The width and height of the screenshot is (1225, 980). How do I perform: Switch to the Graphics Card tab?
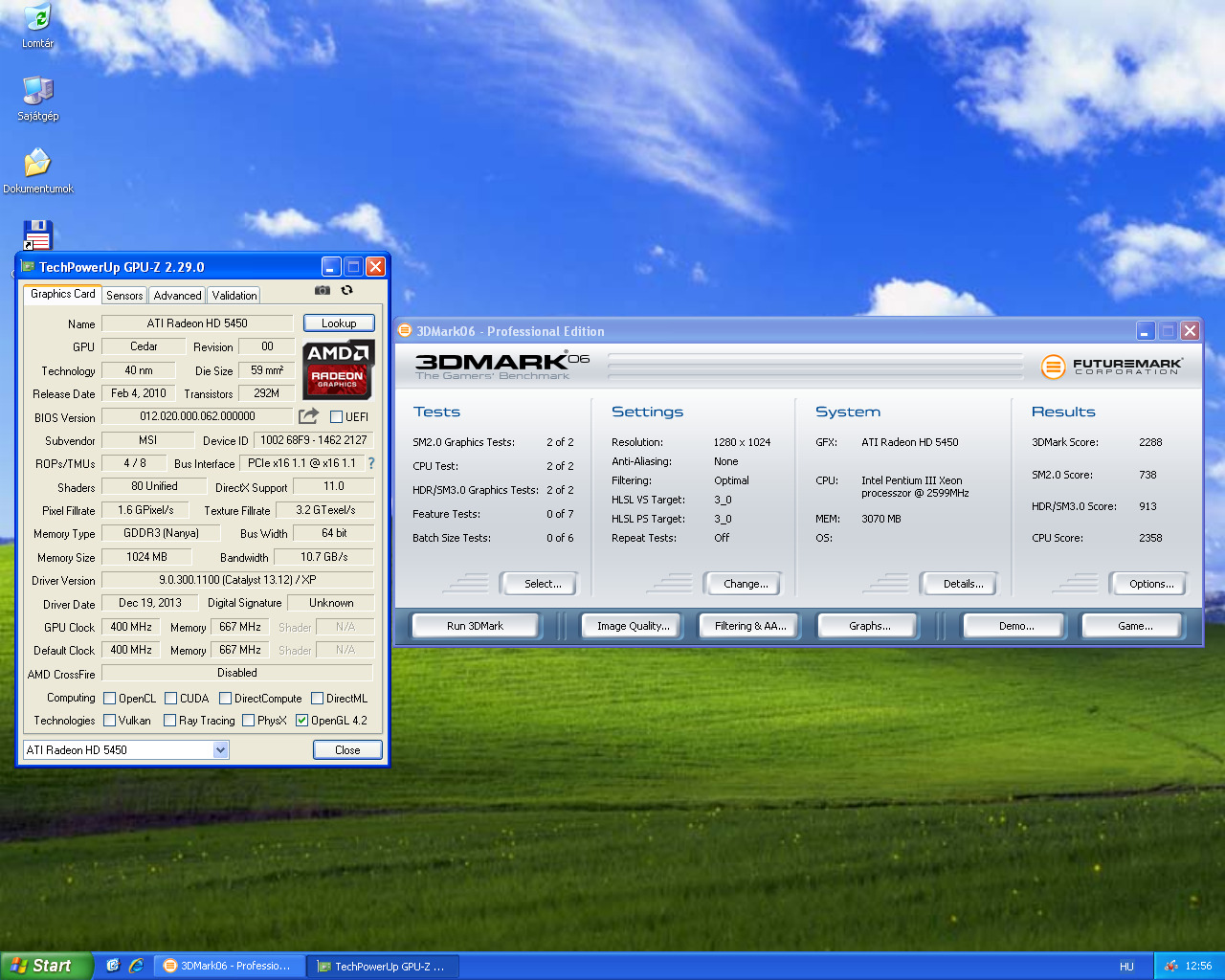62,294
